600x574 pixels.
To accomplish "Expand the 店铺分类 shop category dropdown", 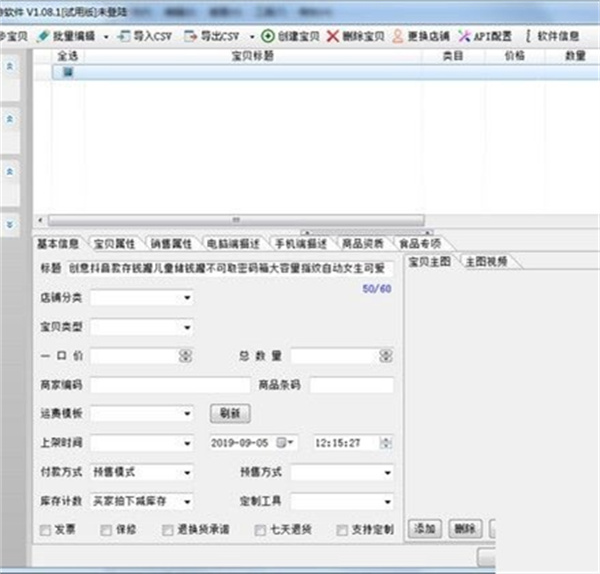I will (x=187, y=298).
